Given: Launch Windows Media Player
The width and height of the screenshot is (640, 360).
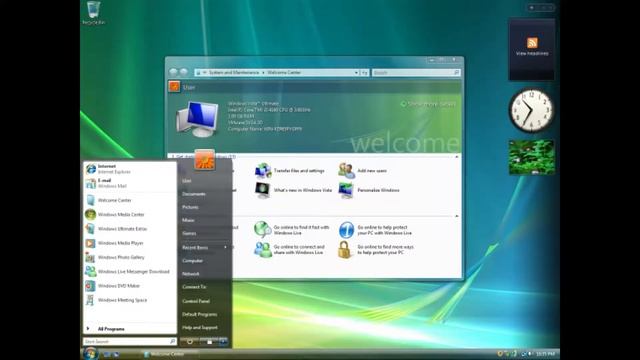Looking at the screenshot, I should pyautogui.click(x=130, y=243).
